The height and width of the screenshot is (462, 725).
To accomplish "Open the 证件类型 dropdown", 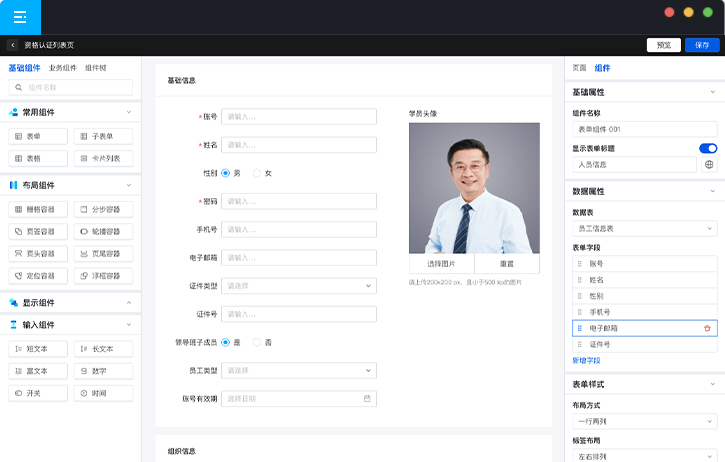I will tap(298, 285).
